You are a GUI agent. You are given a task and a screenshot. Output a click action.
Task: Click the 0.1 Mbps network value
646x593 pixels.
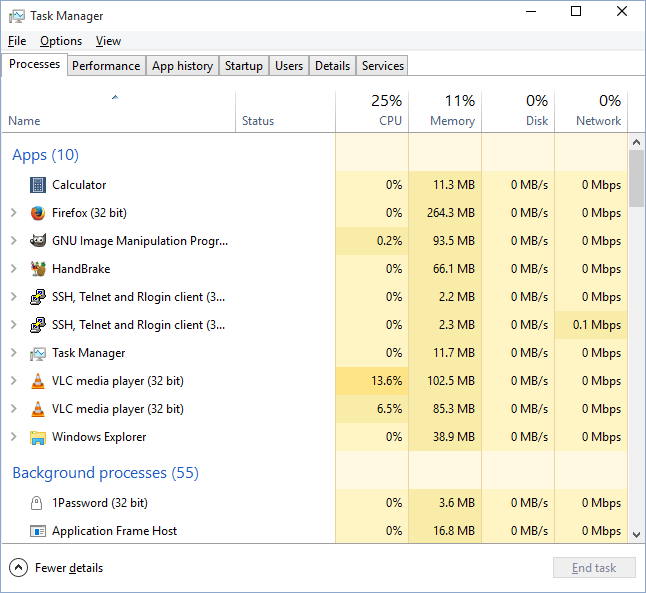(597, 325)
